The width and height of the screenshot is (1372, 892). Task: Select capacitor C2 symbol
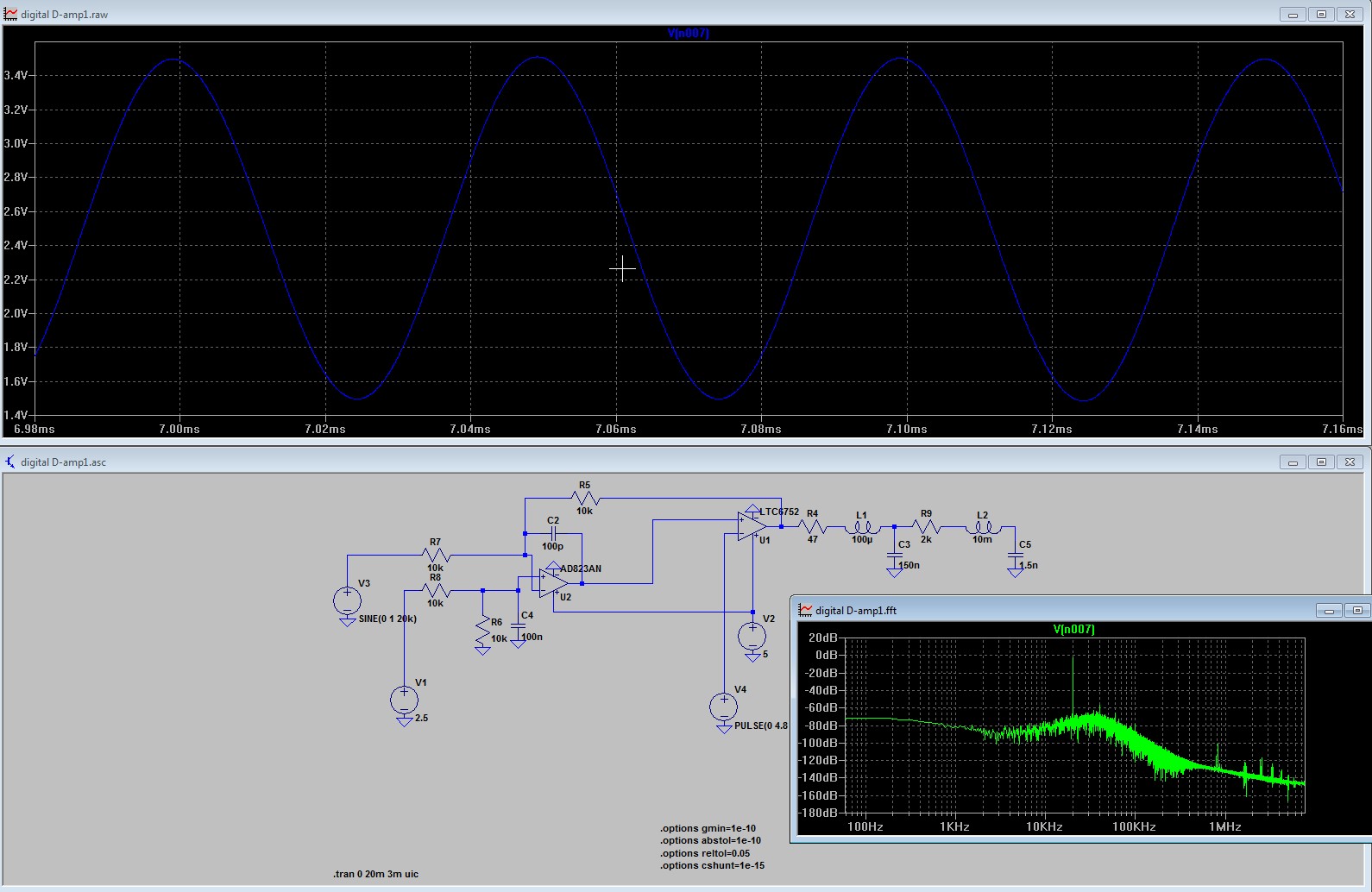(553, 534)
